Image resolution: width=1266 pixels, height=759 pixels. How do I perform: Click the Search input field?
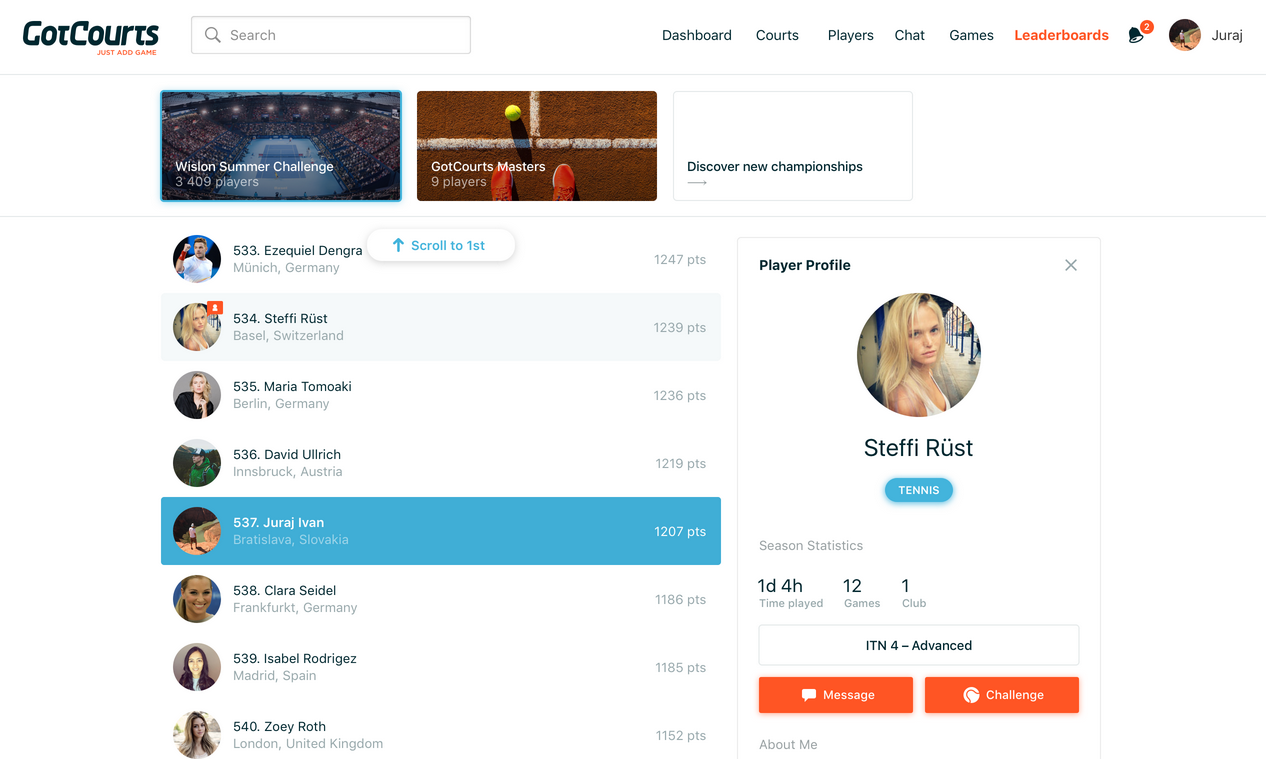pos(331,35)
